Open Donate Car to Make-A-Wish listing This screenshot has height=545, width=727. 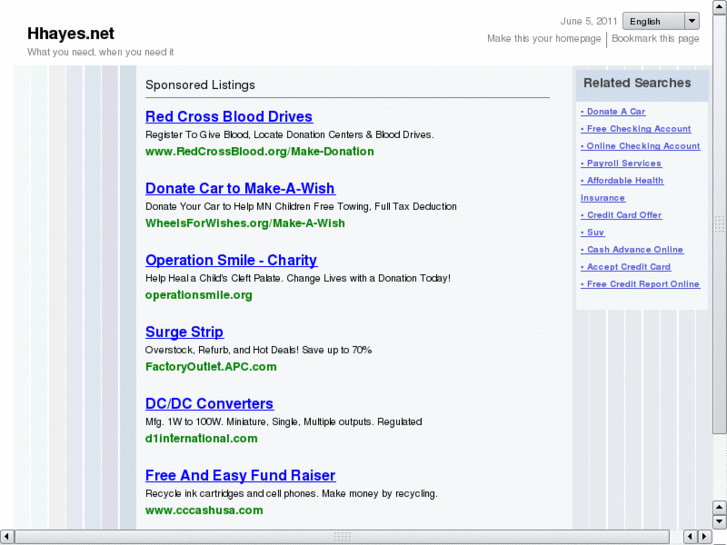tap(240, 188)
